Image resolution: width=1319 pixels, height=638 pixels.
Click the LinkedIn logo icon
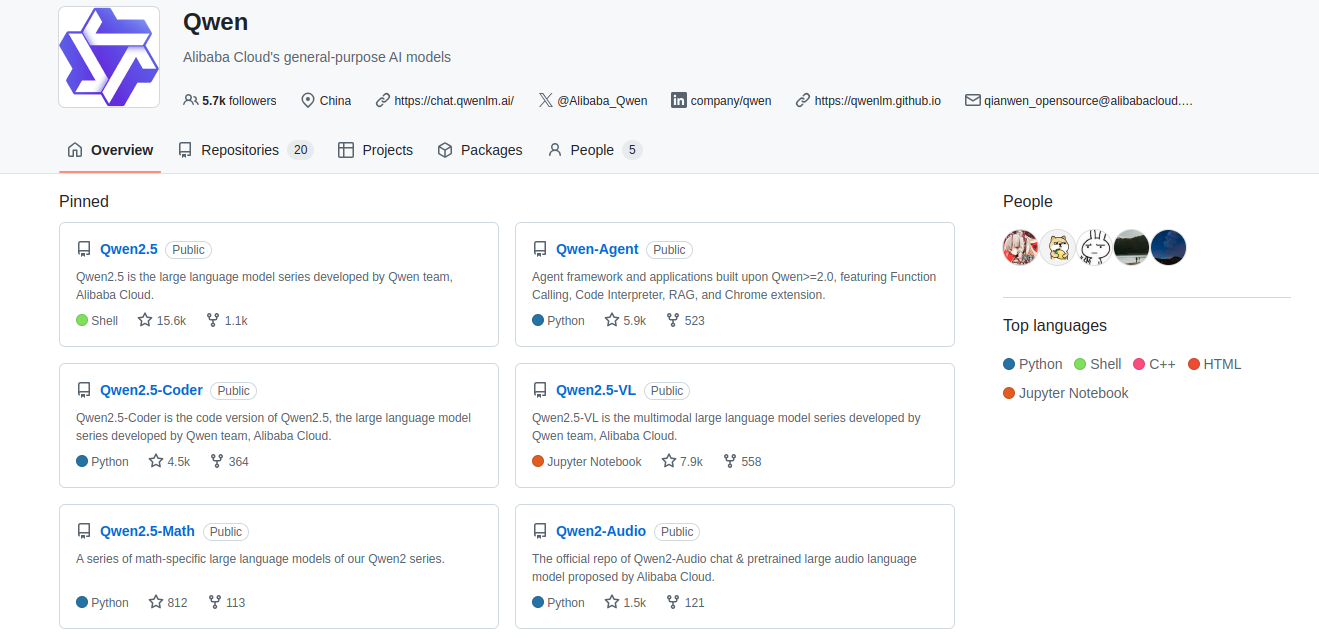(679, 100)
